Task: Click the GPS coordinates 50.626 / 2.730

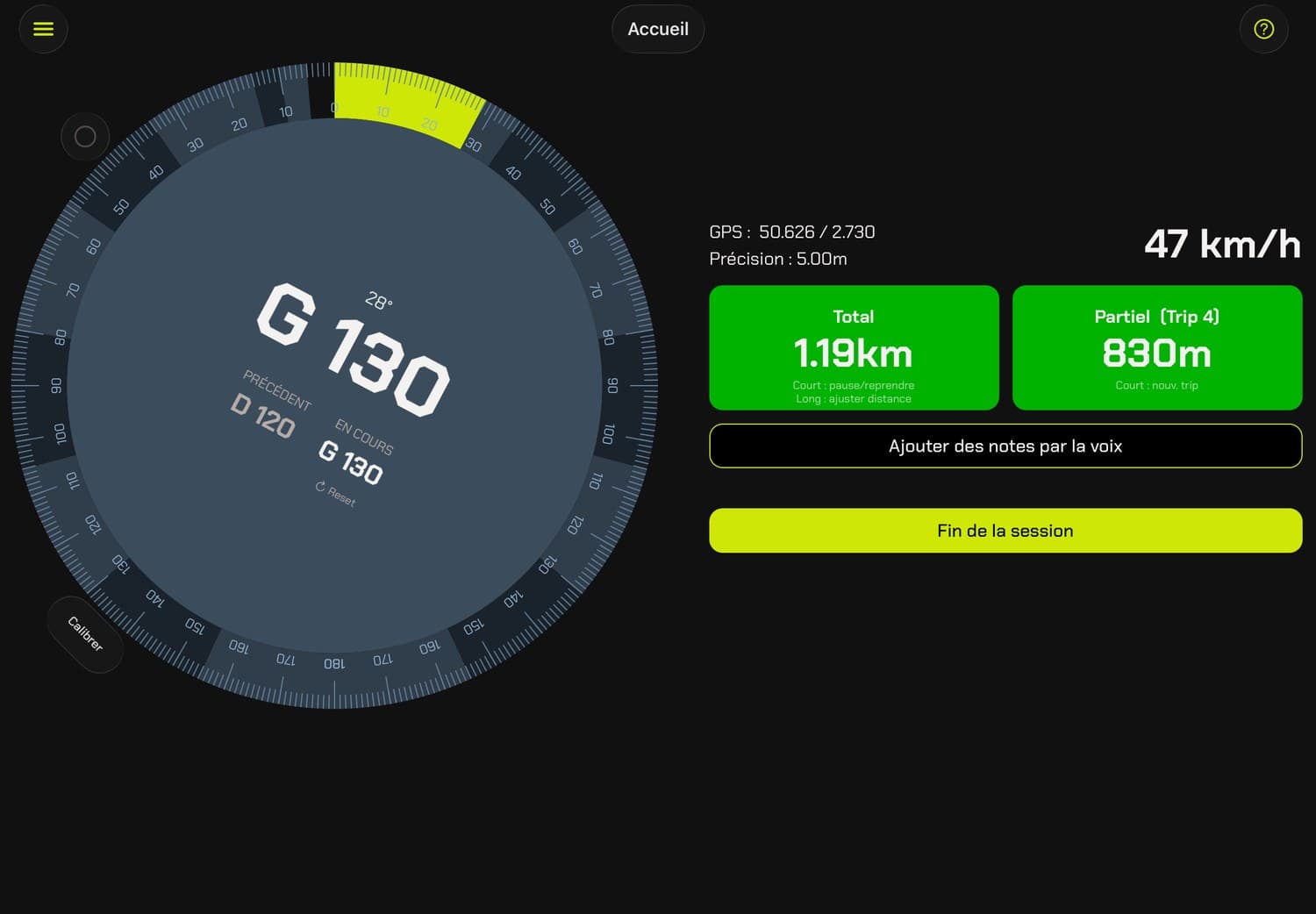Action: pos(792,232)
